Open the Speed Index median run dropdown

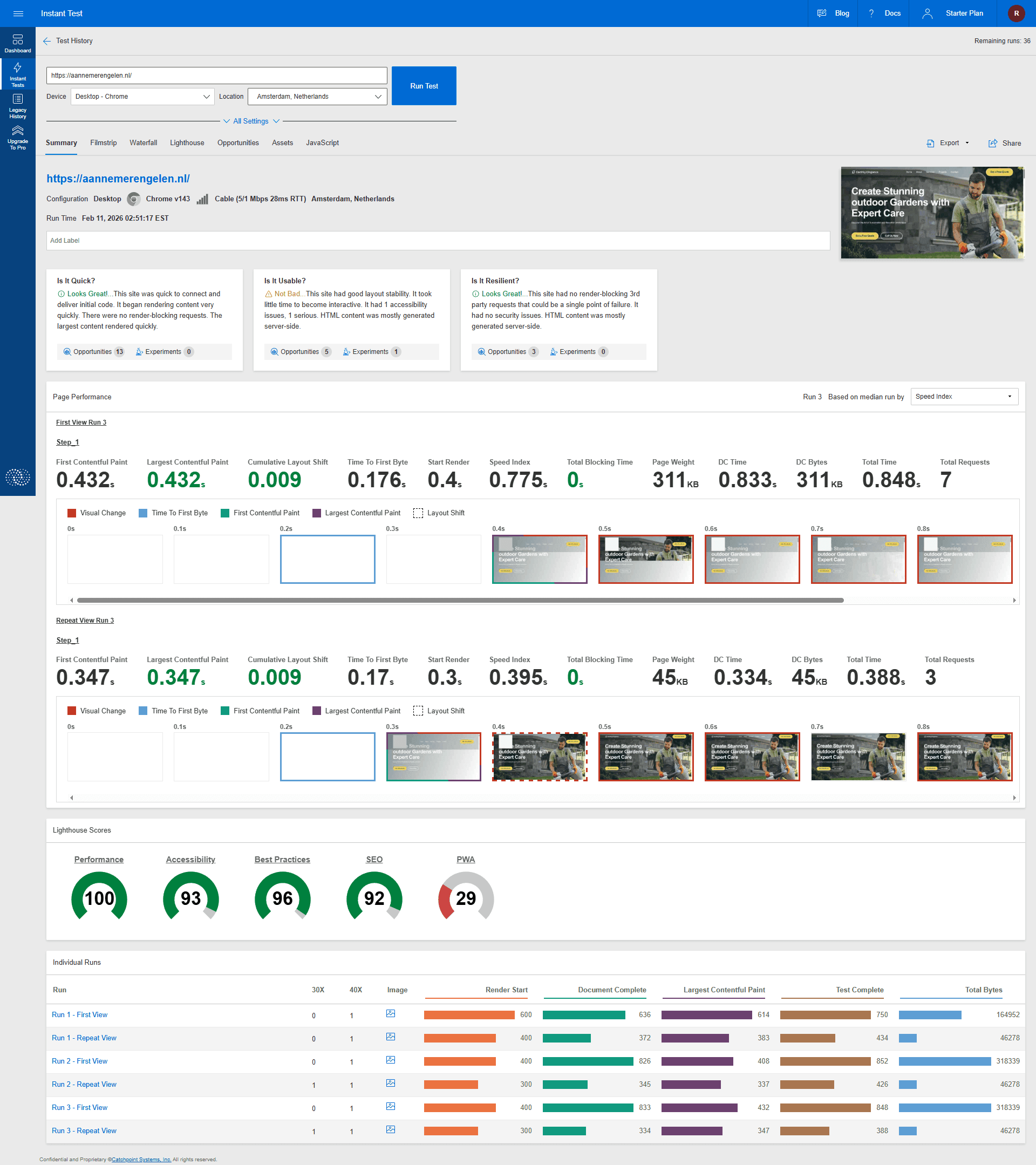click(964, 397)
